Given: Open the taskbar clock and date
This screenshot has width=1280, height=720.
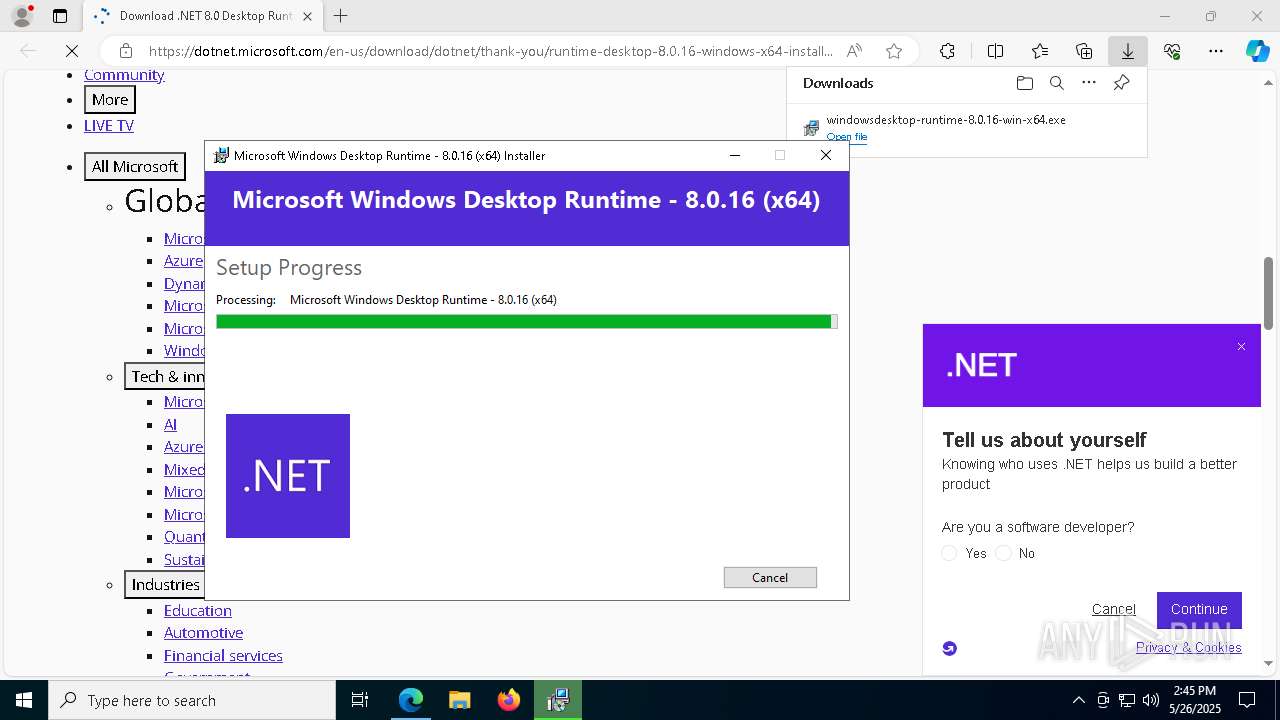Looking at the screenshot, I should point(1194,700).
